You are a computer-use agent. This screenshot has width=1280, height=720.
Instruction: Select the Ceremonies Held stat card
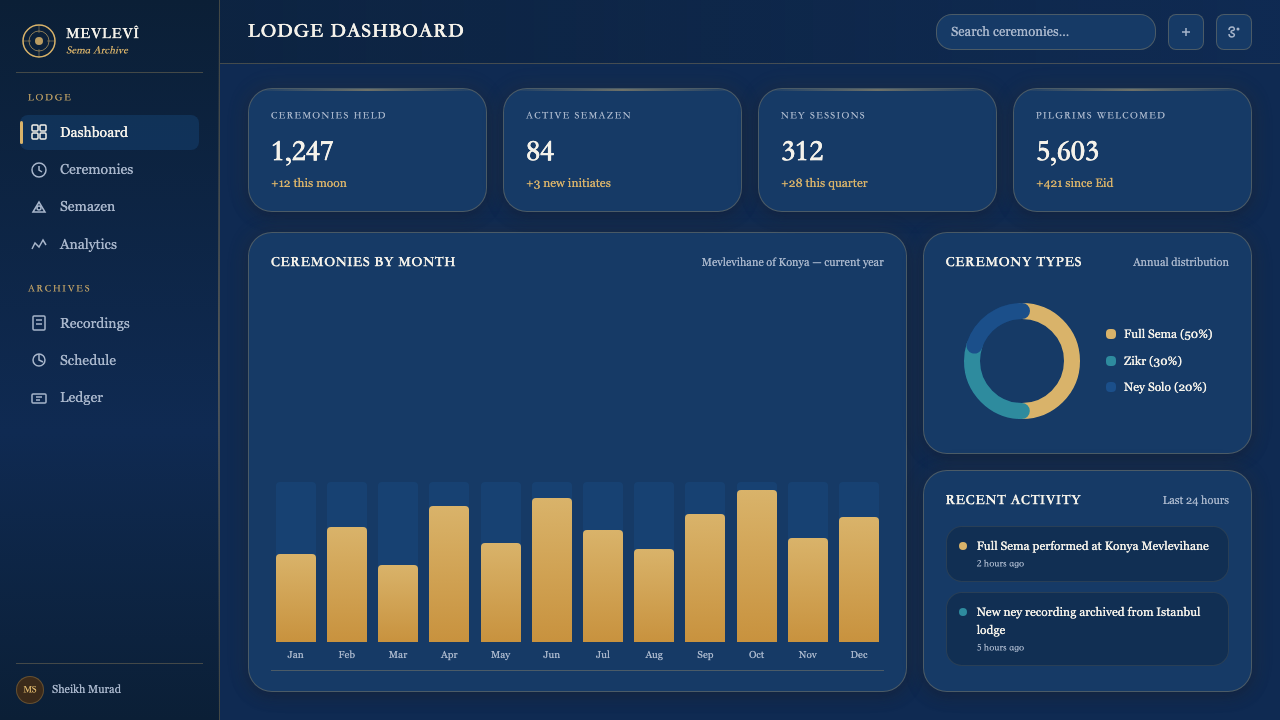click(367, 150)
